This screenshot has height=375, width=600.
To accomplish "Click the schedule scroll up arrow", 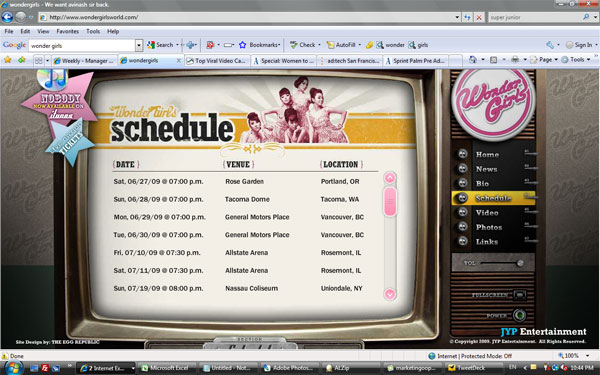I will [390, 178].
